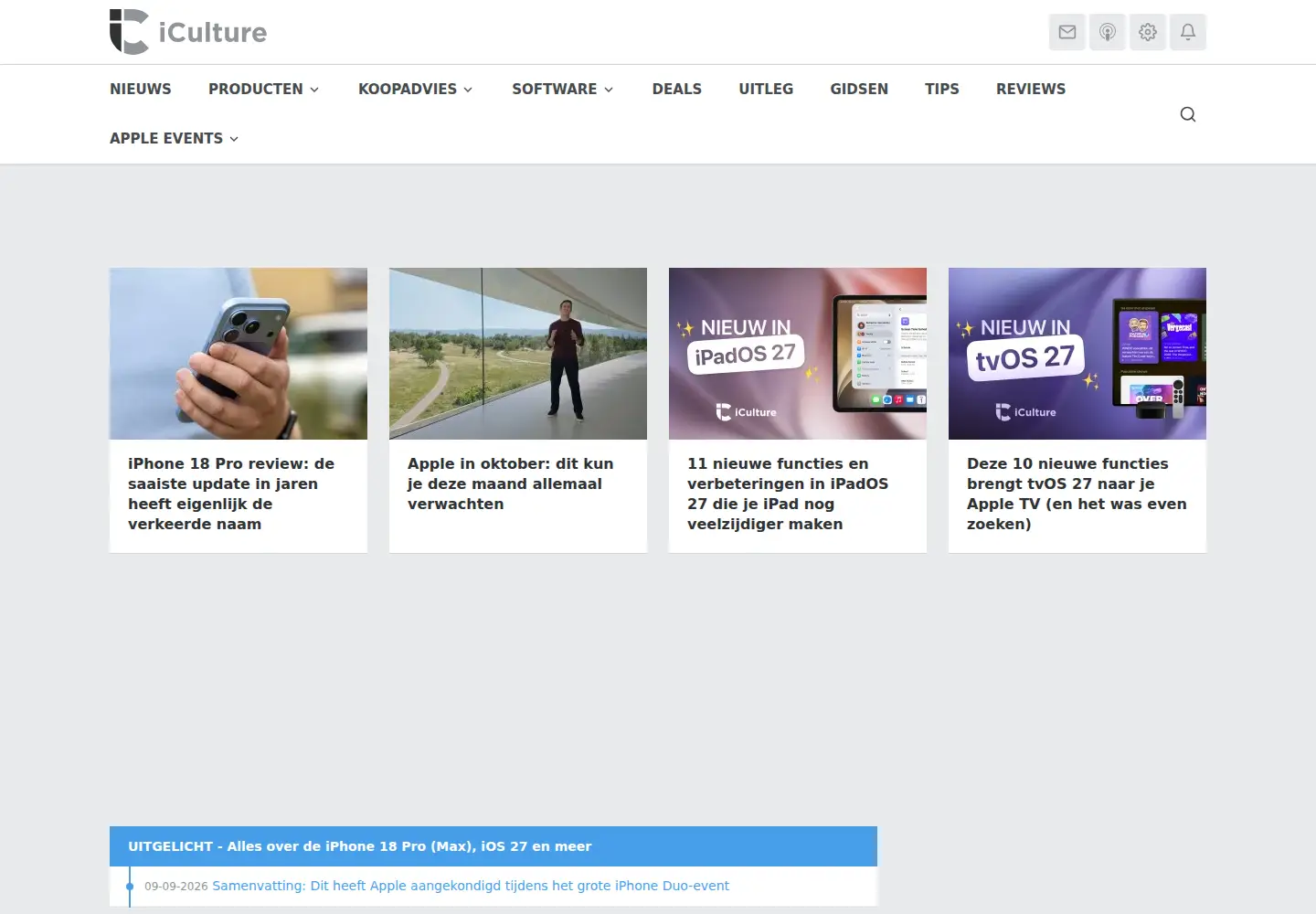Viewport: 1316px width, 914px height.
Task: Open the search magnifier icon
Action: (x=1188, y=114)
